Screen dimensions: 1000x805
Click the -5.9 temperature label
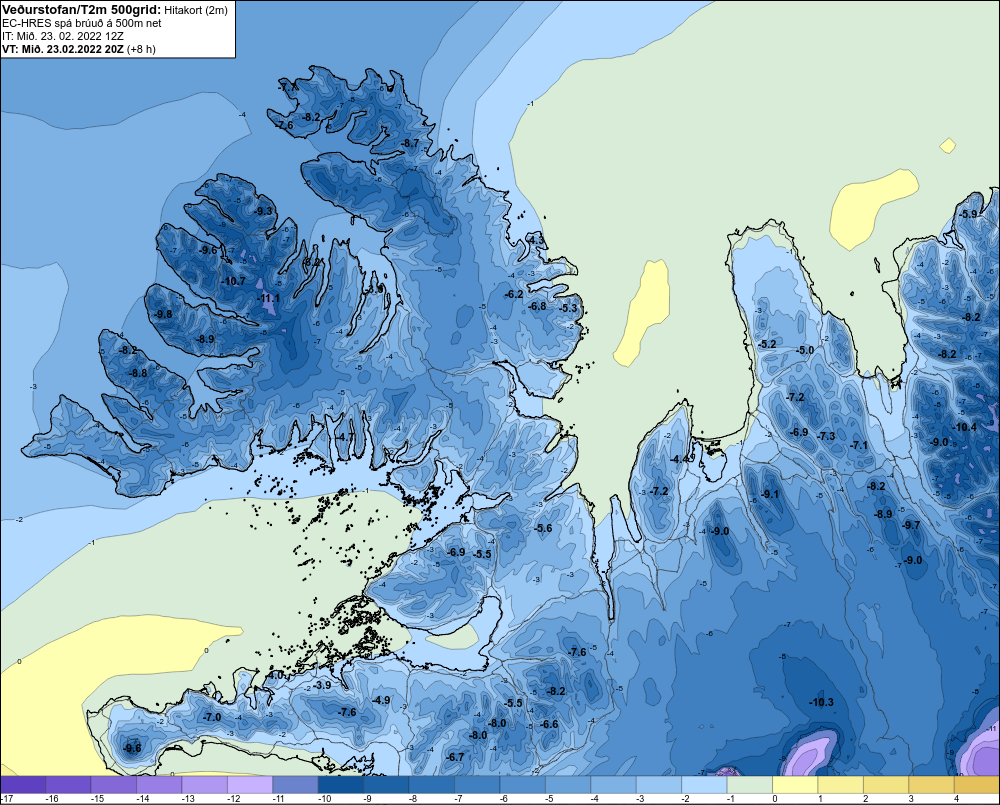click(x=969, y=214)
